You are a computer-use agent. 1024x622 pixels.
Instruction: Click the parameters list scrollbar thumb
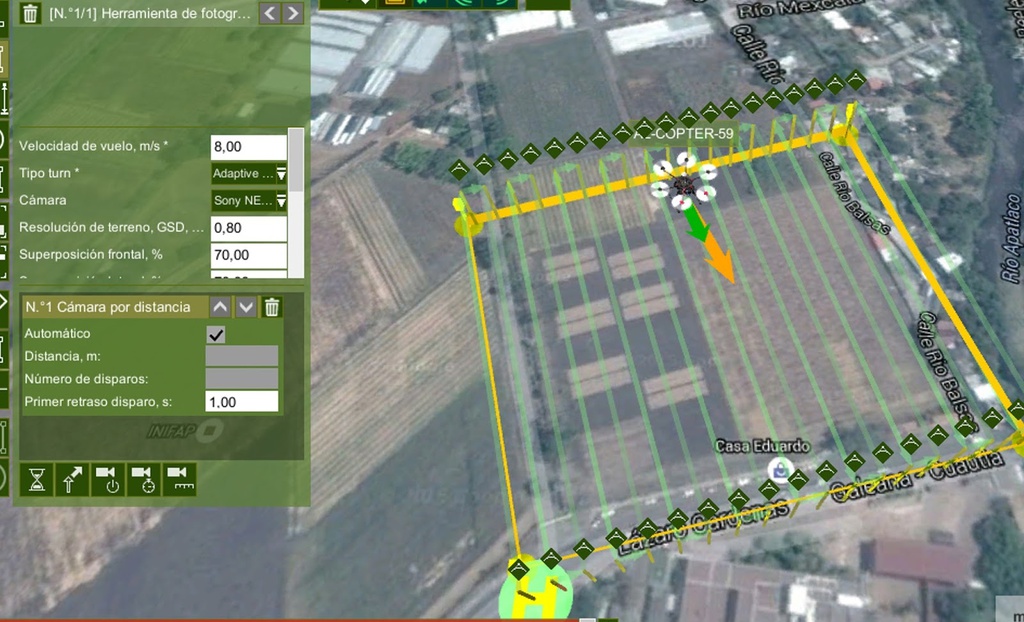coord(296,159)
